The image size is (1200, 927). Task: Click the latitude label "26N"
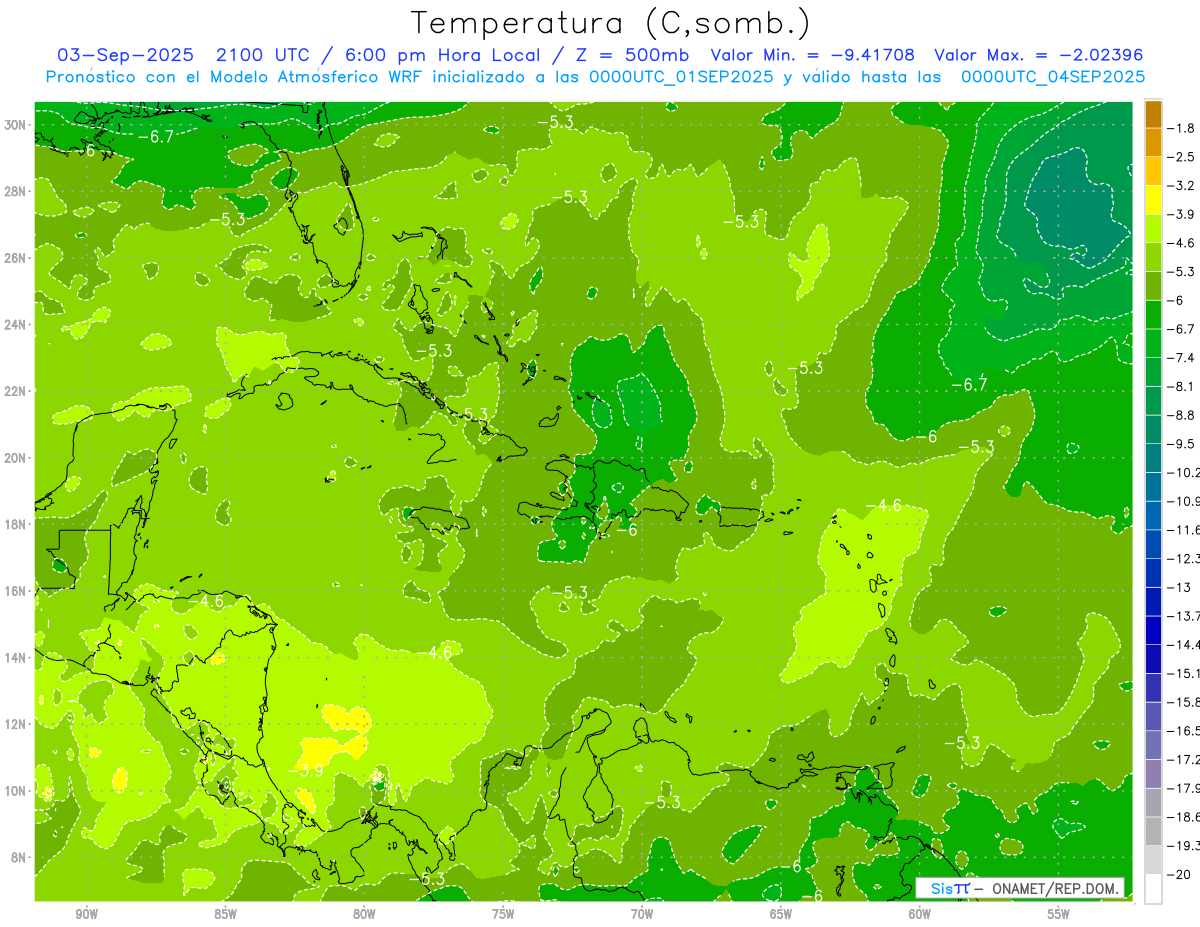[15, 258]
